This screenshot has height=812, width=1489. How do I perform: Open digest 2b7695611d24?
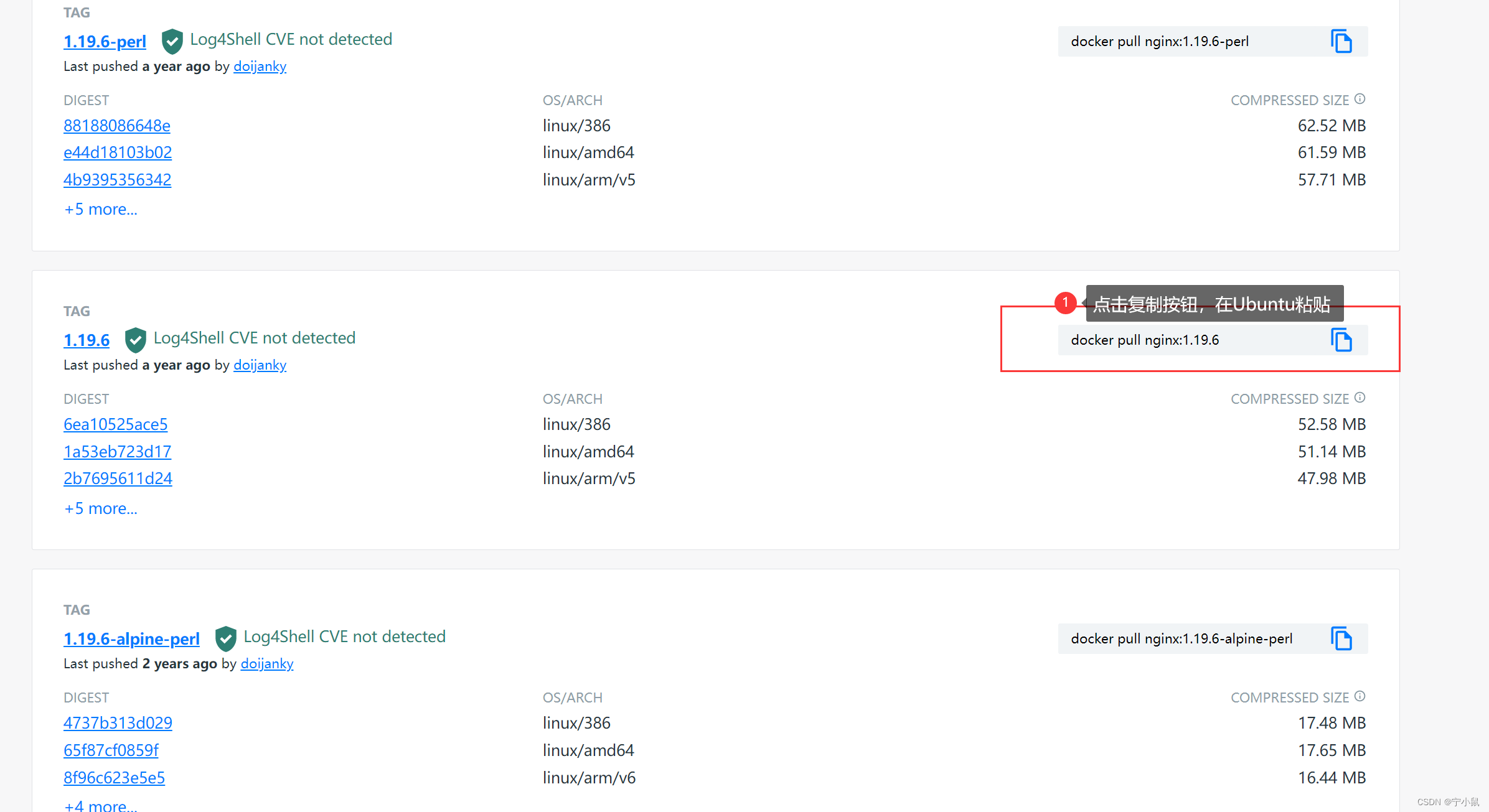pos(118,478)
